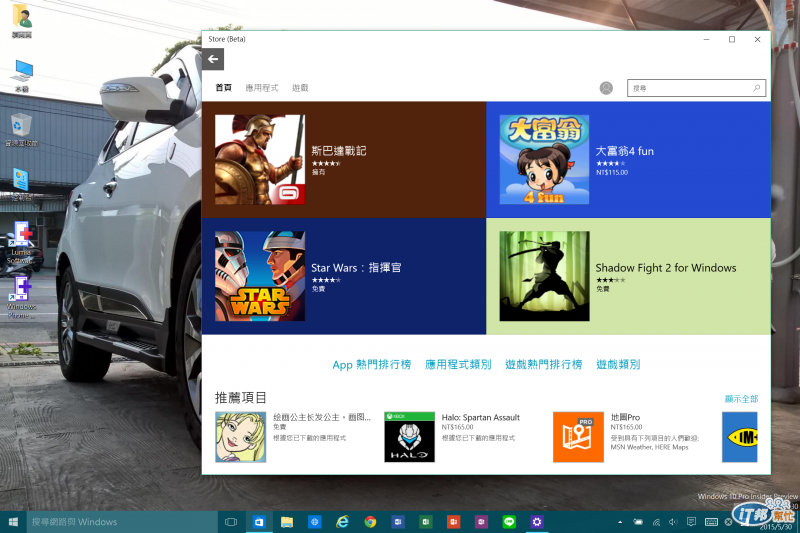Screen dimensions: 800x533
Task: Select Windows Phone shortcut on desktop
Action: click(x=21, y=297)
